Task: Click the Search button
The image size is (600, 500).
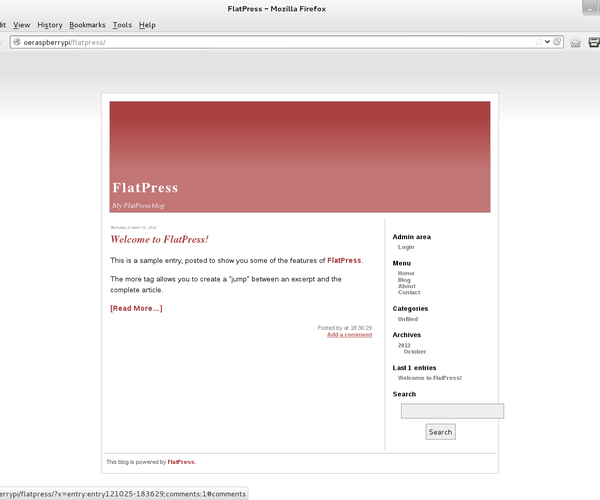Action: pos(440,432)
